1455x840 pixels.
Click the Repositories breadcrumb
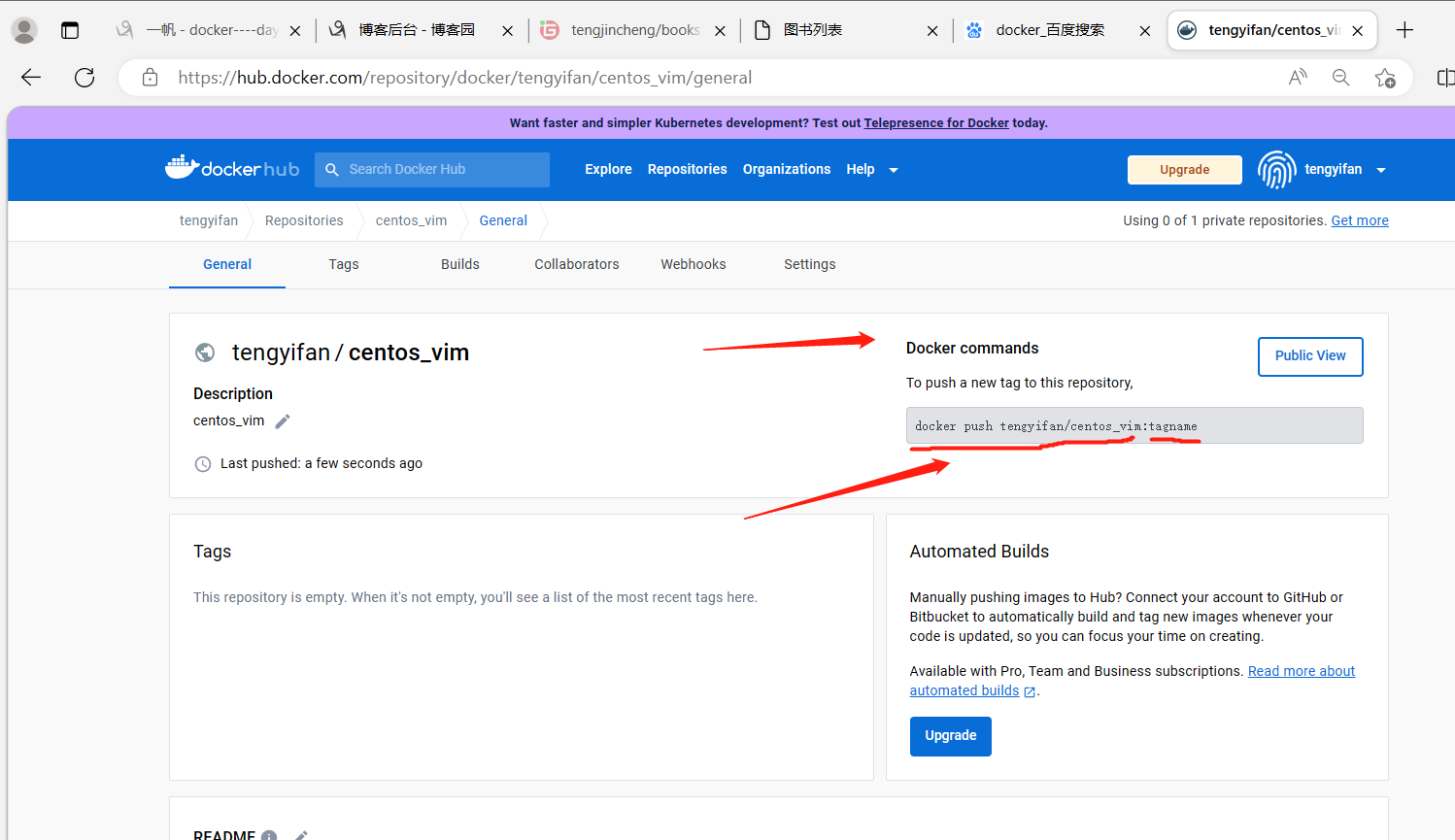[x=304, y=220]
